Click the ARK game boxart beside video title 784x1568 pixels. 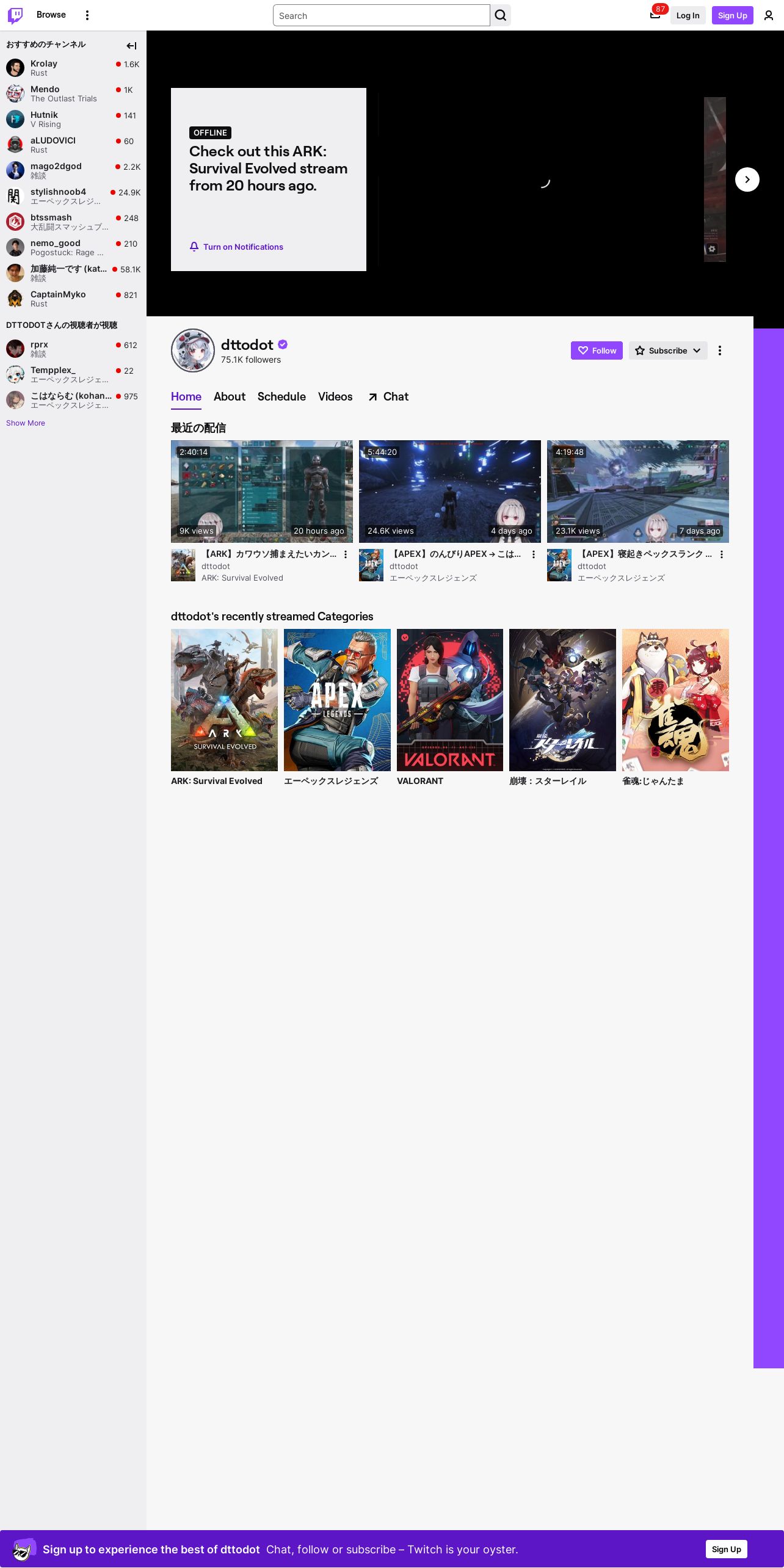click(x=183, y=565)
